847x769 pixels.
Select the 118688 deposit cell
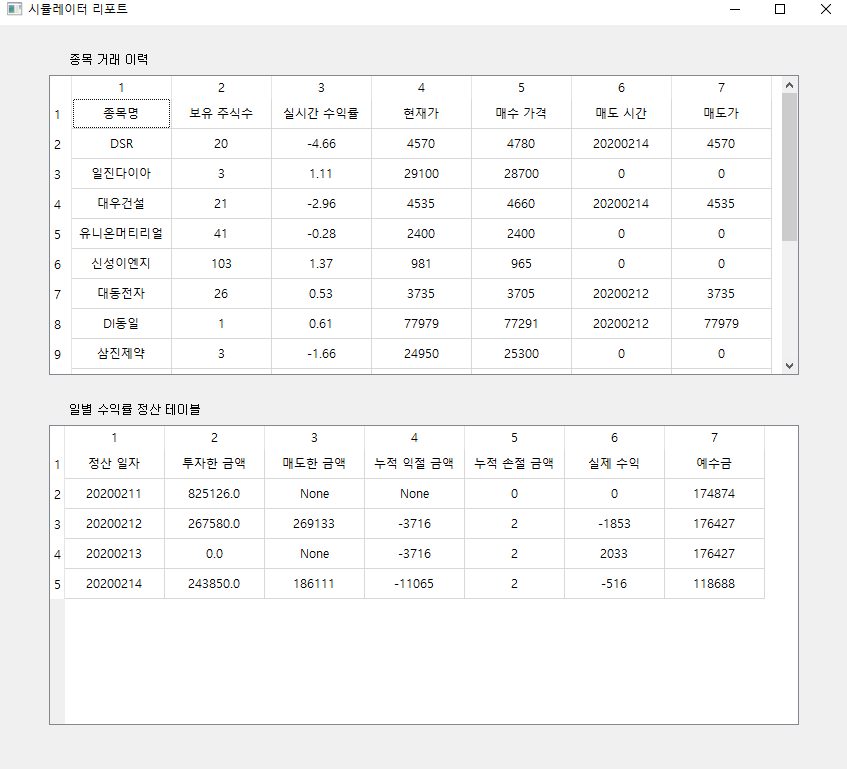pyautogui.click(x=714, y=584)
